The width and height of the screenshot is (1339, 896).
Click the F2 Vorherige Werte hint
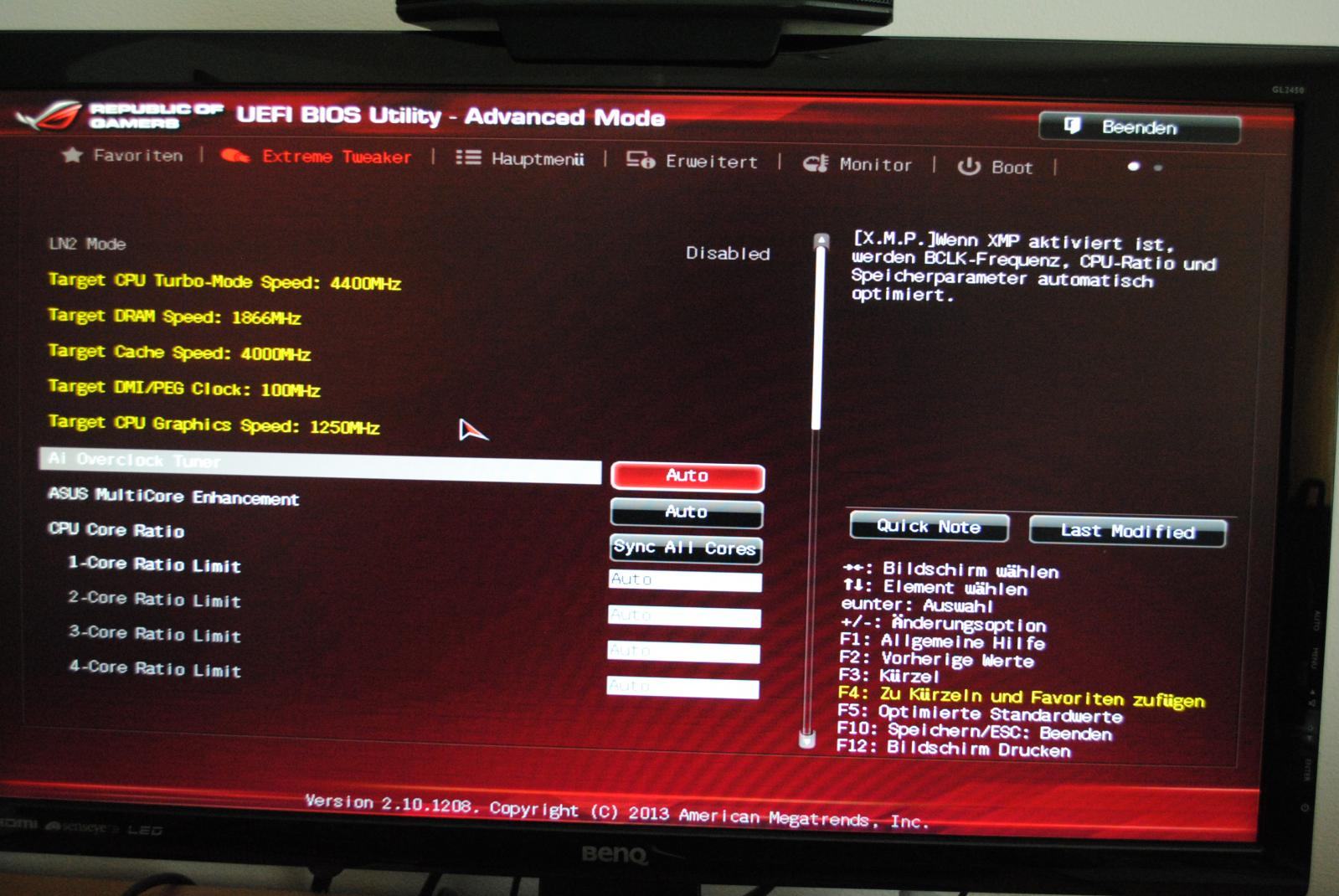click(x=937, y=660)
